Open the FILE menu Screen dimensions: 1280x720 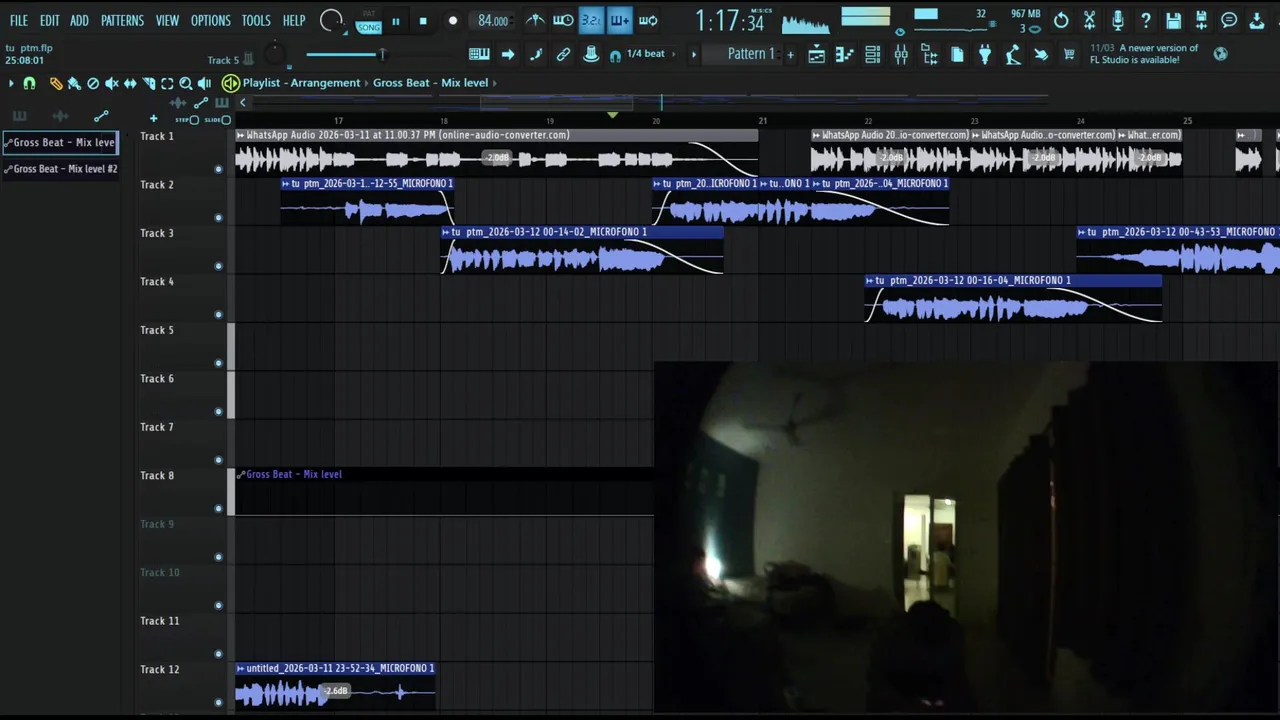pyautogui.click(x=19, y=20)
